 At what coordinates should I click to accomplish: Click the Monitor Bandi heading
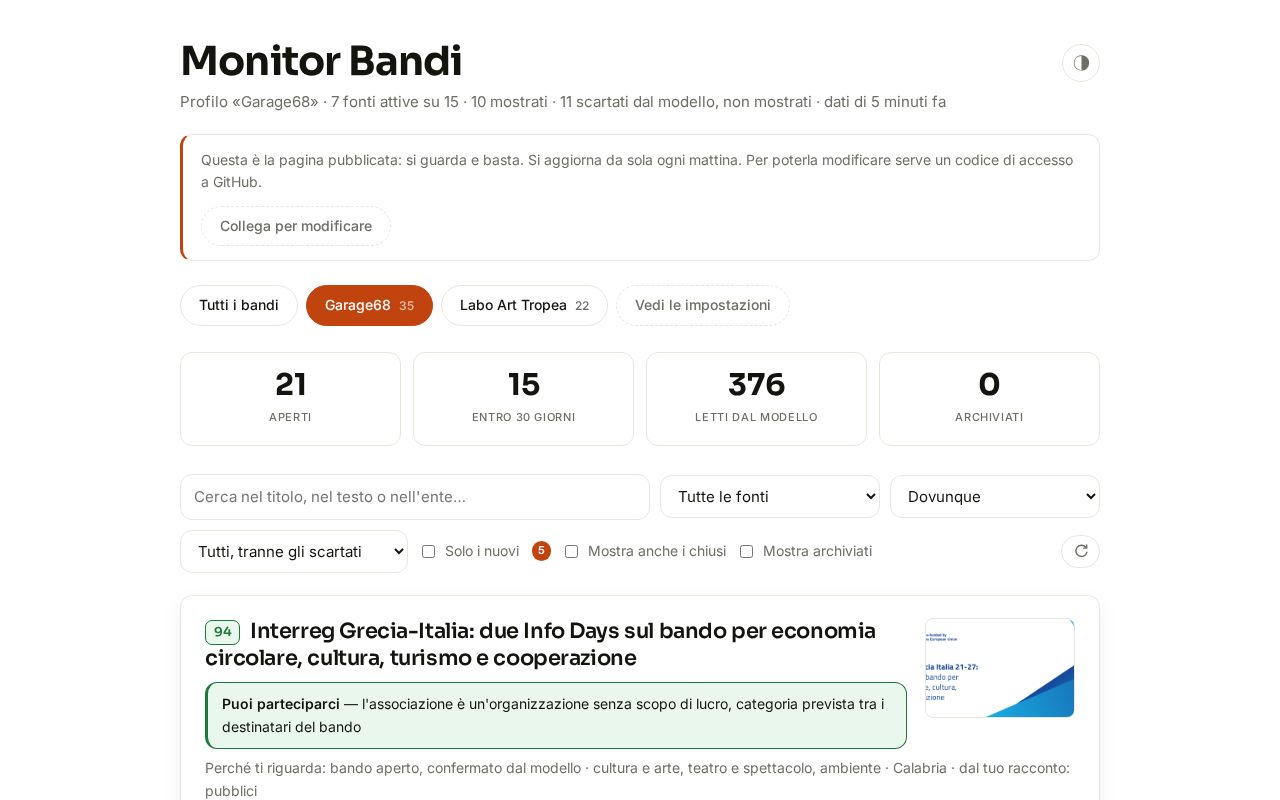pos(321,61)
